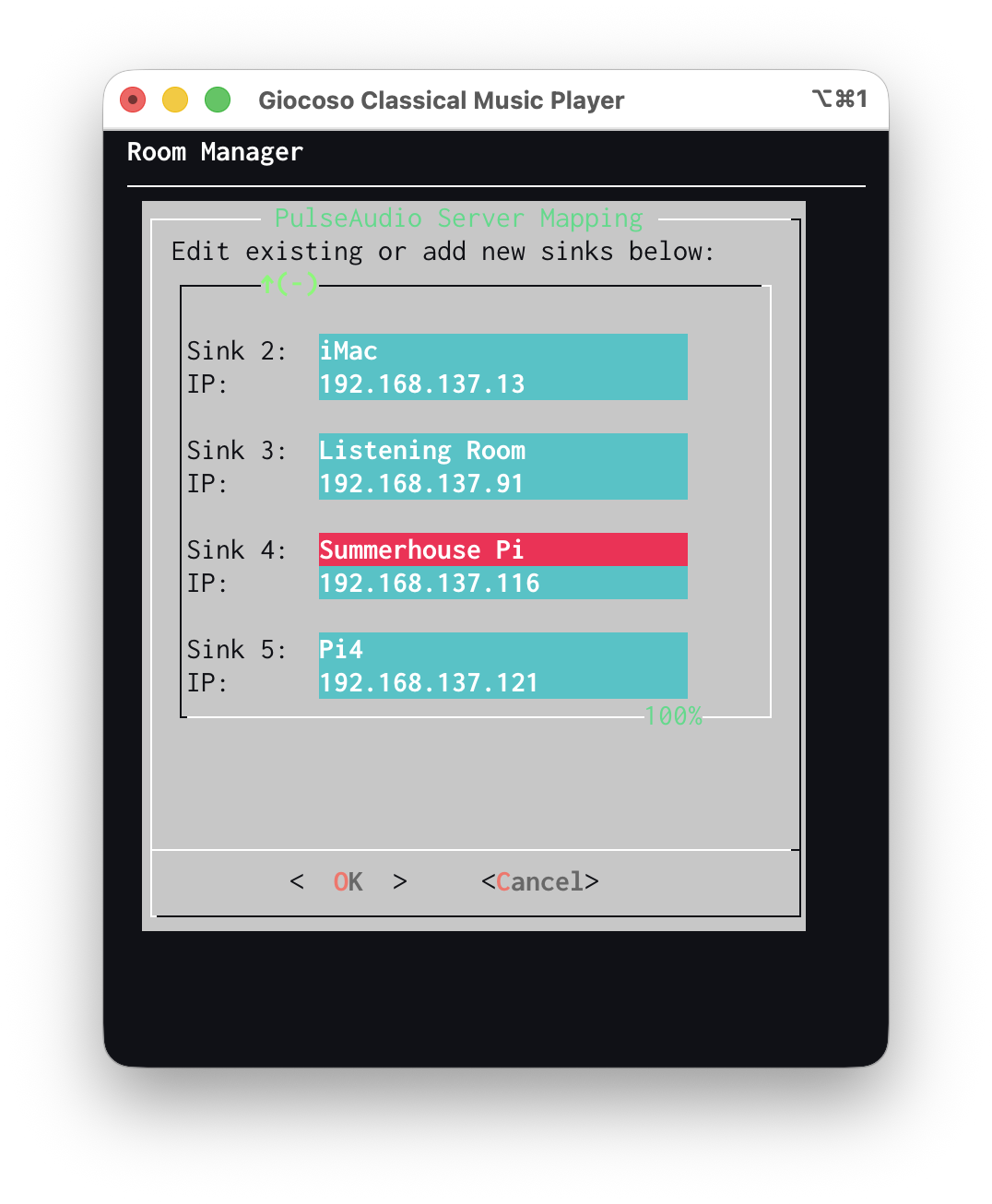Click the Giocoso Classical Music Player title
The height and width of the screenshot is (1204, 992).
click(x=441, y=100)
